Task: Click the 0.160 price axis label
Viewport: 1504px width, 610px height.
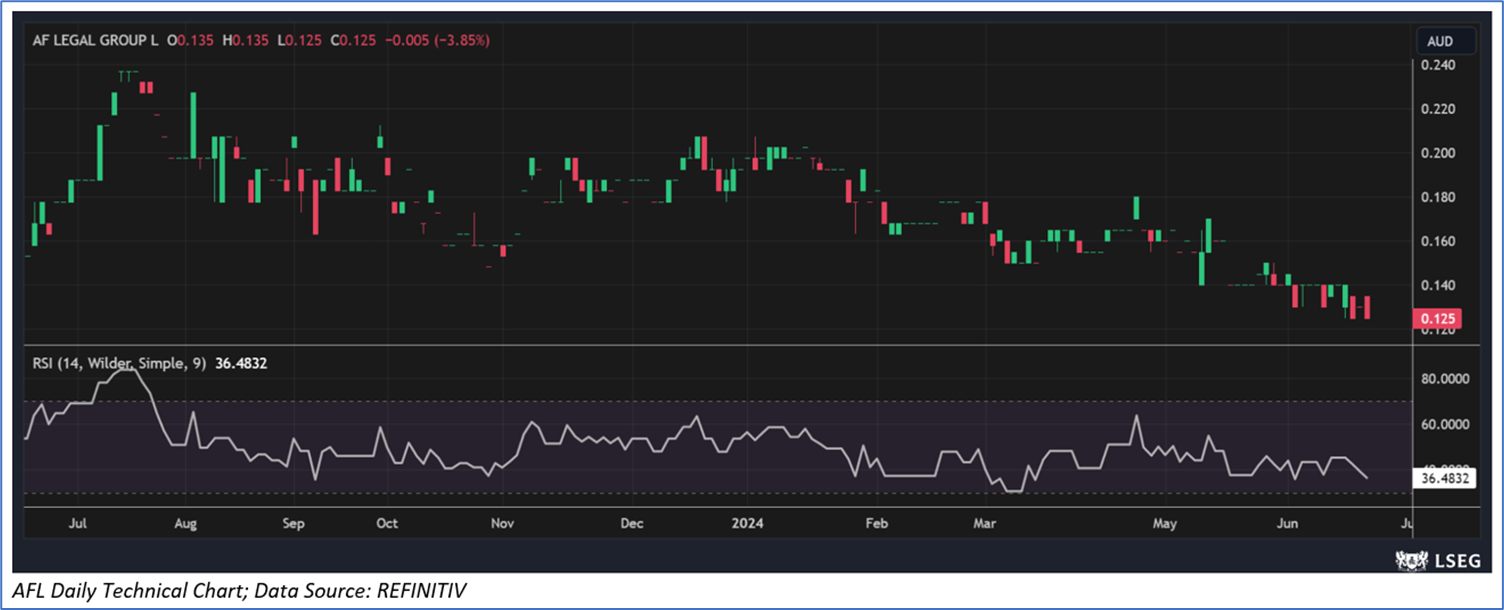Action: [x=1437, y=241]
